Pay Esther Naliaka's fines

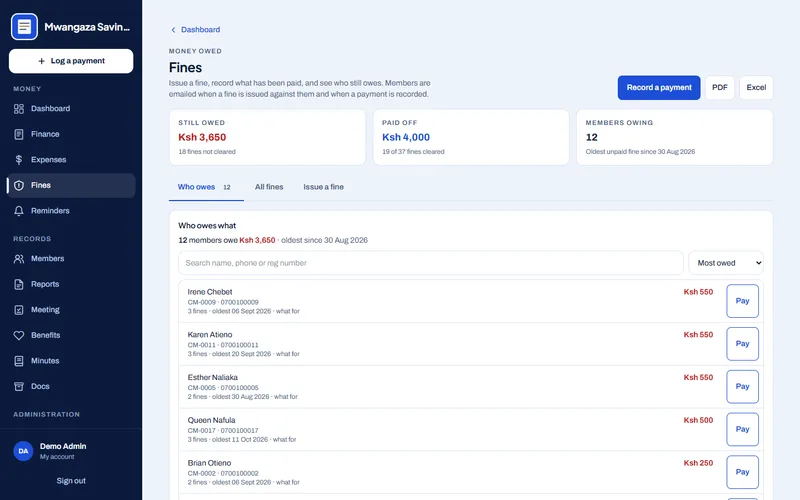[742, 387]
